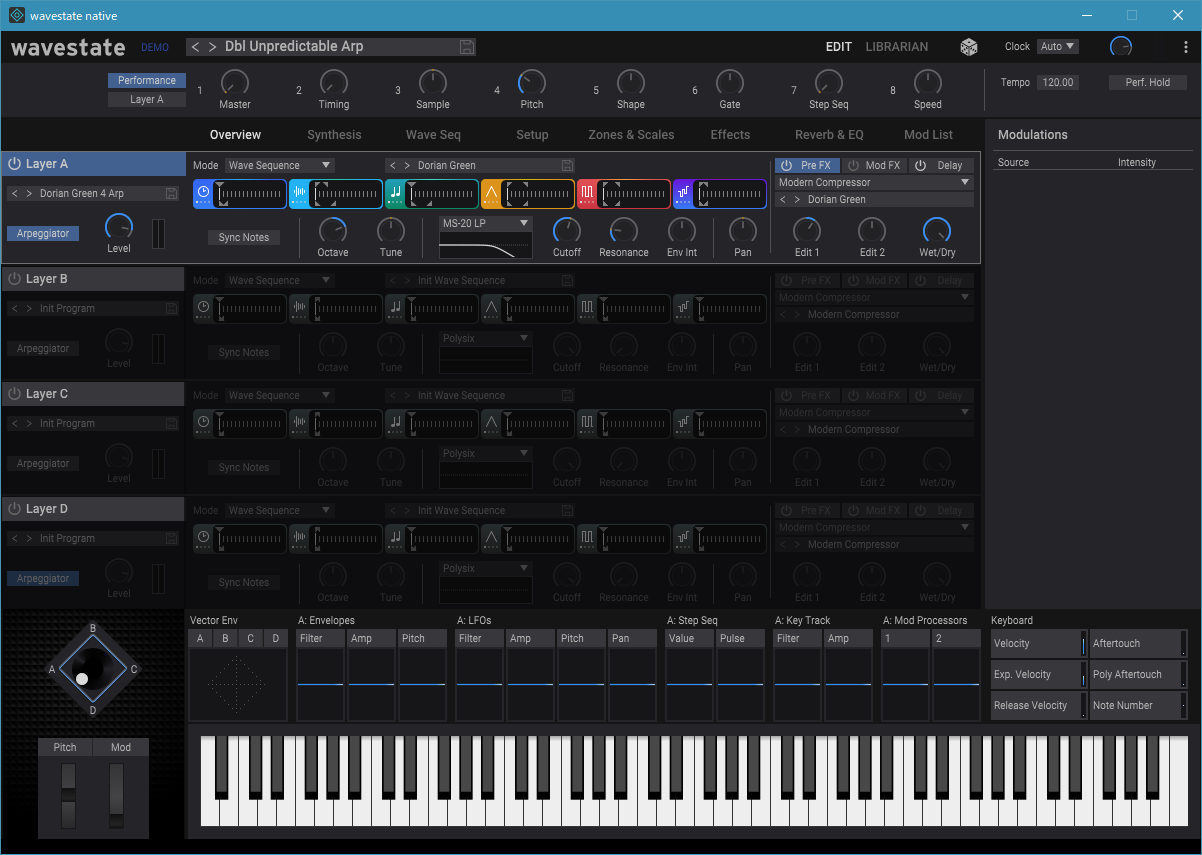Click the randomize dice icon
The width and height of the screenshot is (1202, 855).
click(x=969, y=47)
